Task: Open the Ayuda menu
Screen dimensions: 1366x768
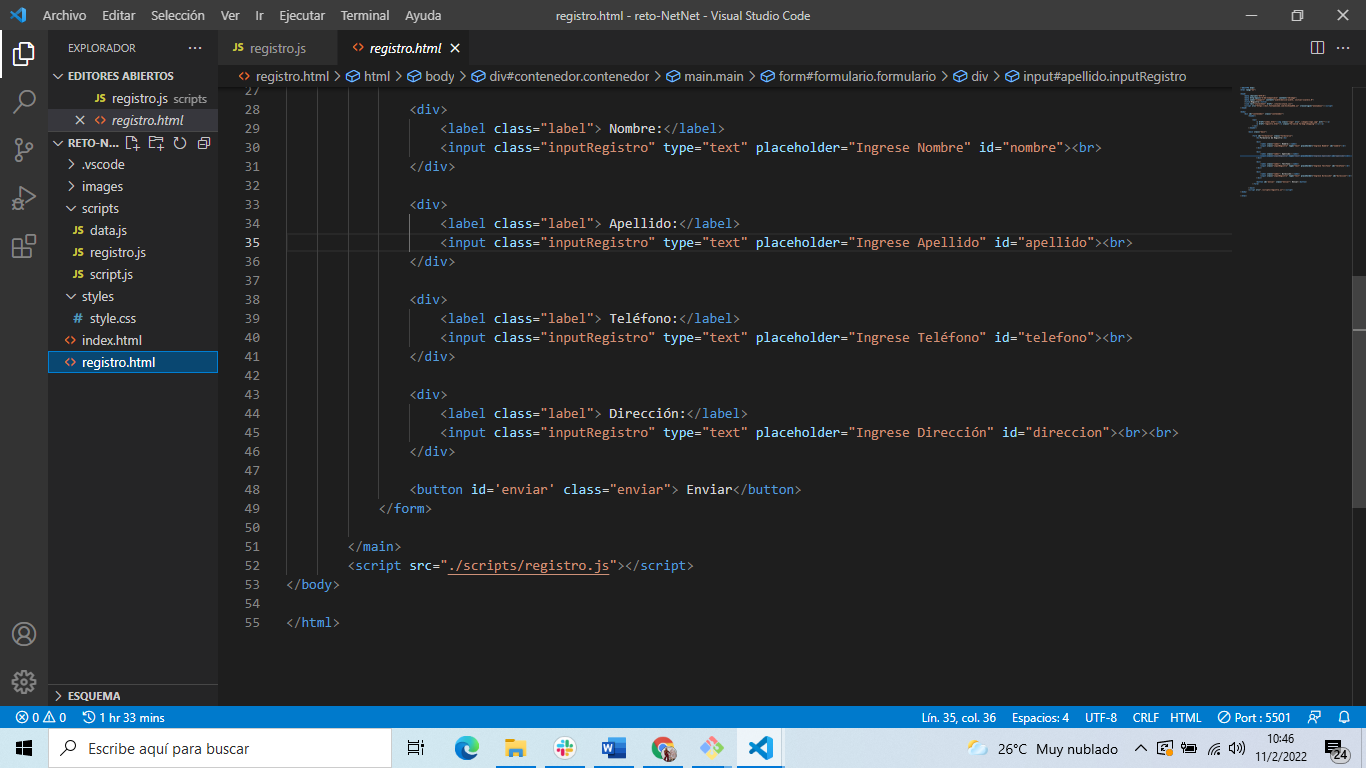Action: (x=423, y=15)
